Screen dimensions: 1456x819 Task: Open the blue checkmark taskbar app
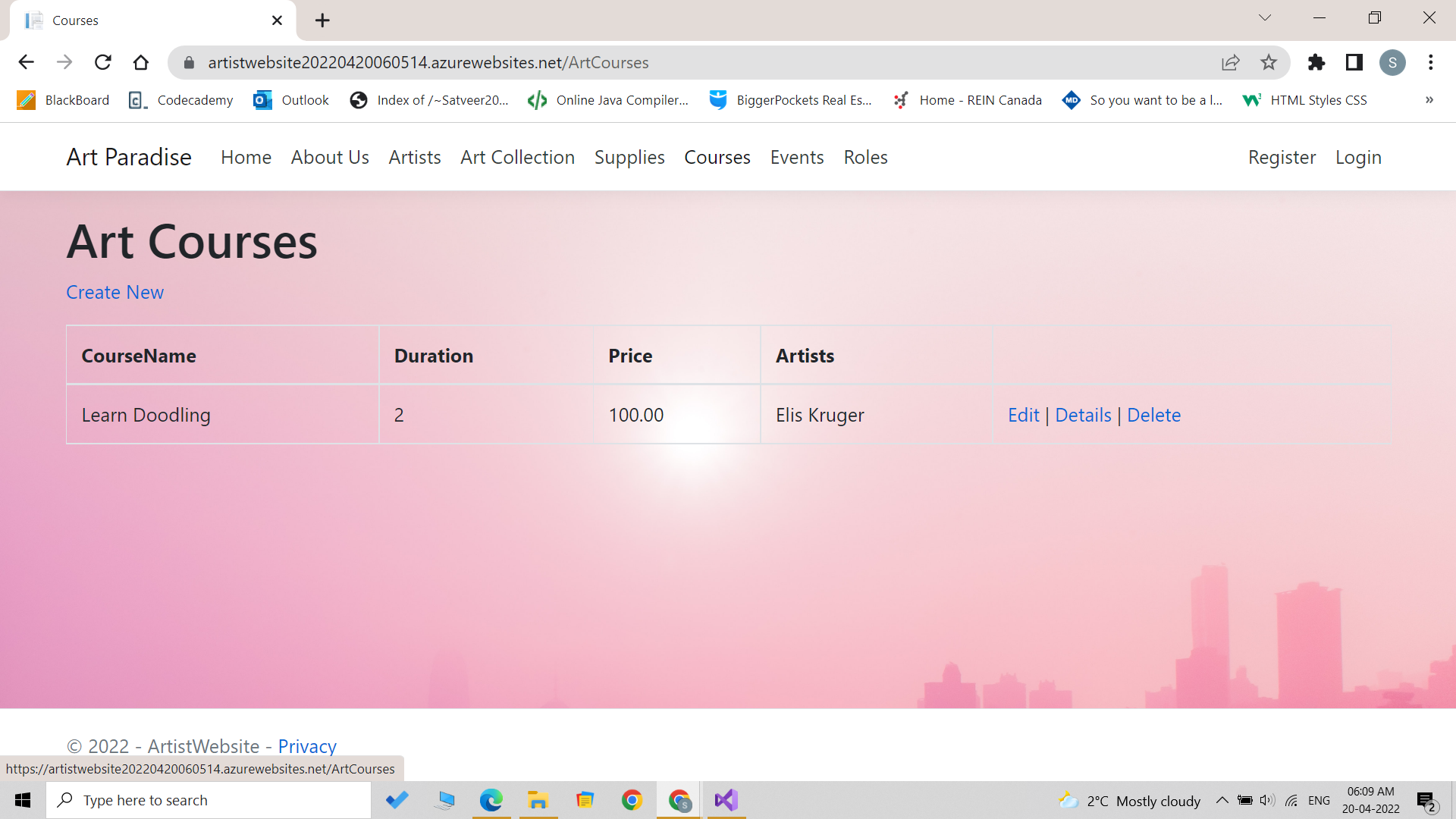pyautogui.click(x=397, y=800)
